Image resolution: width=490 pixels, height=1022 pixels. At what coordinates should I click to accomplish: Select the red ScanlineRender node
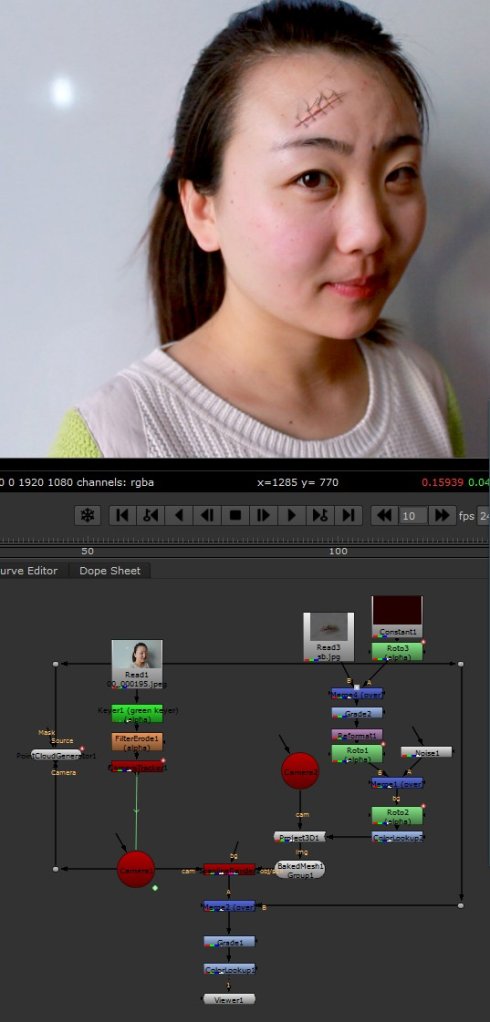(x=229, y=869)
